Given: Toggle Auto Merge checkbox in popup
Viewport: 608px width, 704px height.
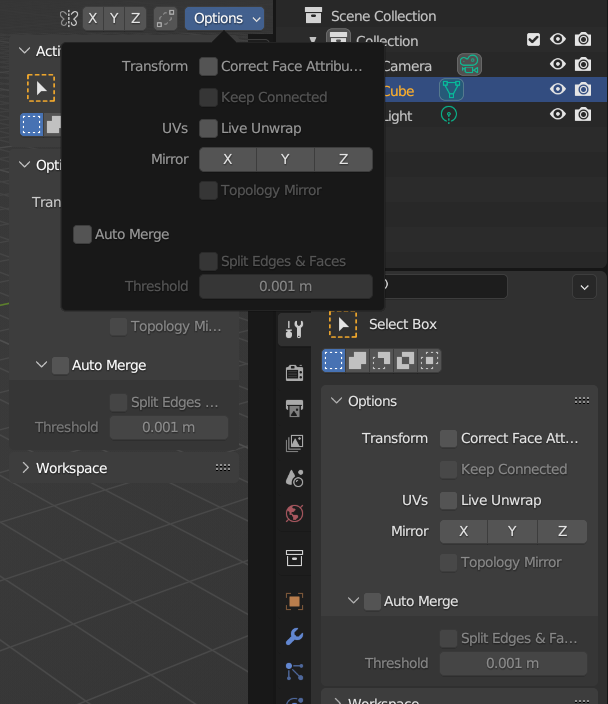Looking at the screenshot, I should coord(82,234).
